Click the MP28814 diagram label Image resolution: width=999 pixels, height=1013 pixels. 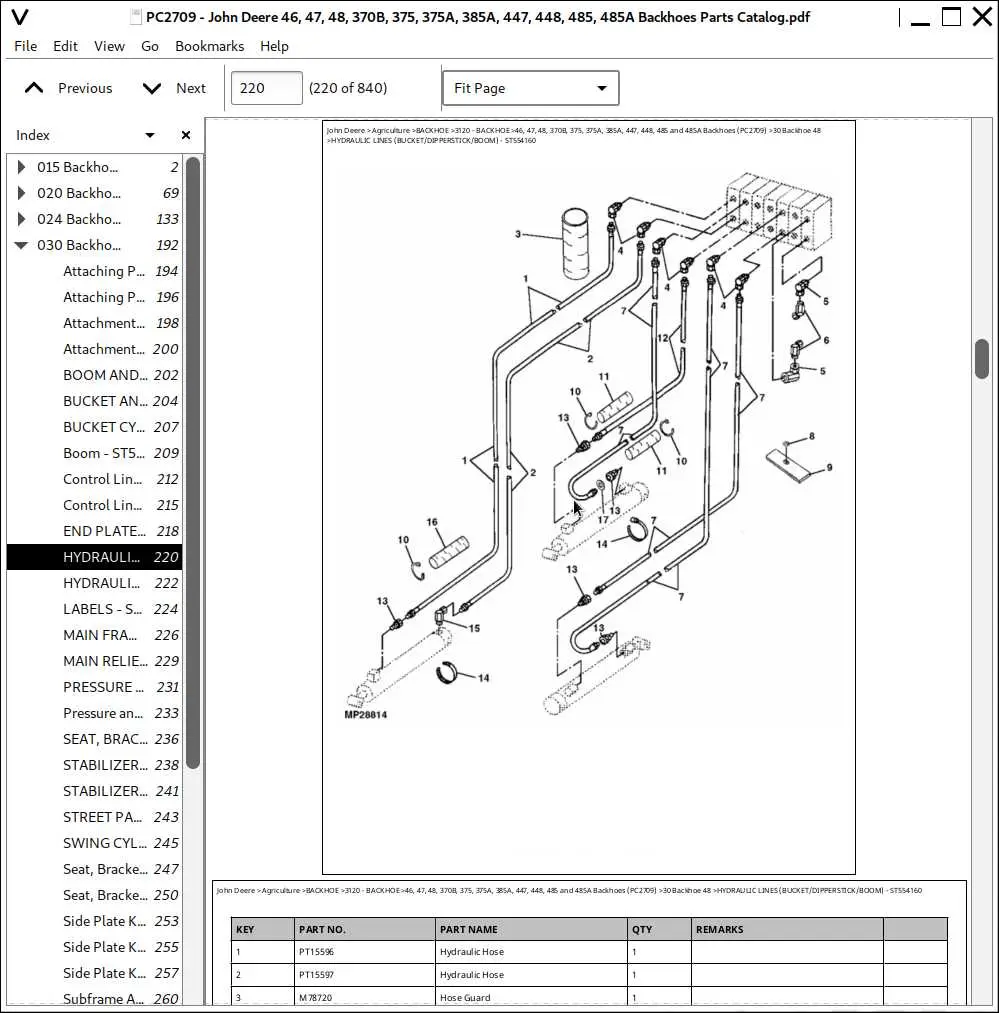coord(366,715)
